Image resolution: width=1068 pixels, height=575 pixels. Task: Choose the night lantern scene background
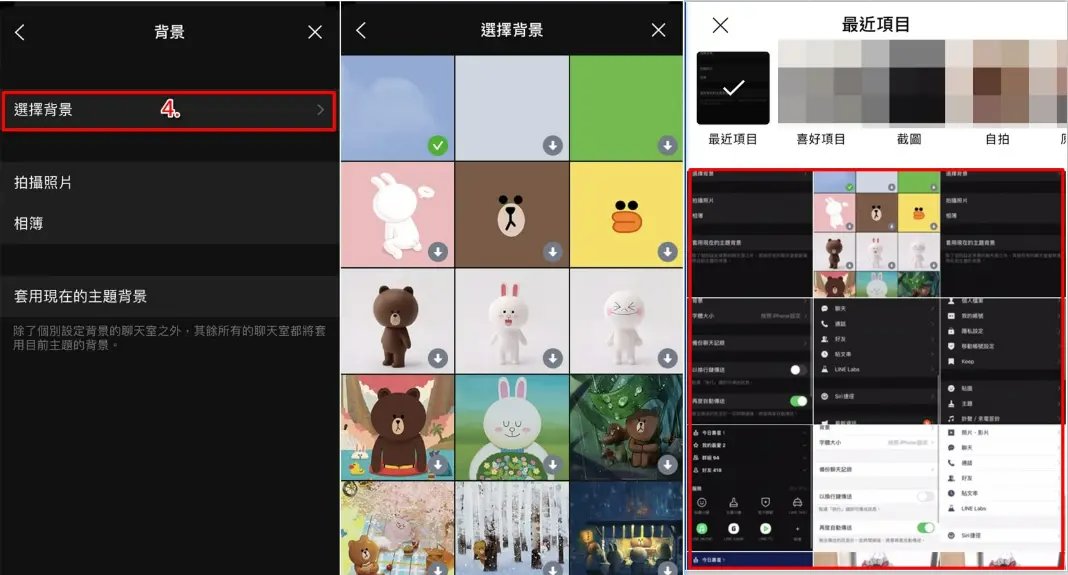(x=626, y=528)
